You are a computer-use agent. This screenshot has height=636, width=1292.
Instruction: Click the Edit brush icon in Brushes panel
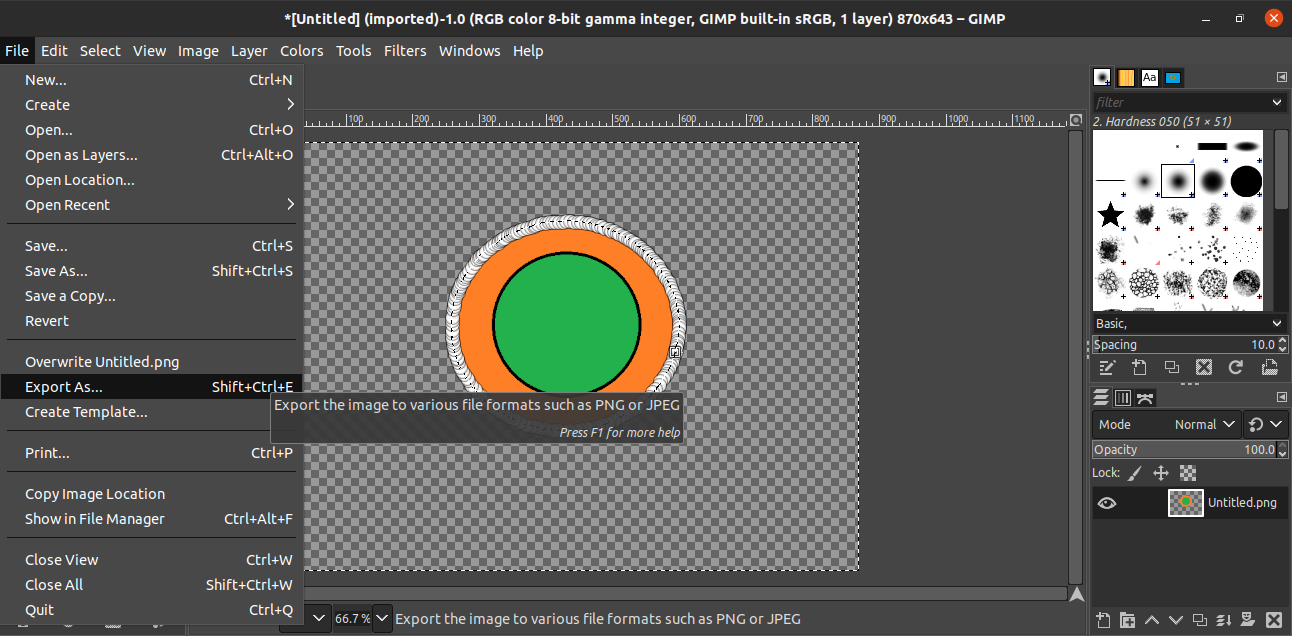pos(1107,368)
